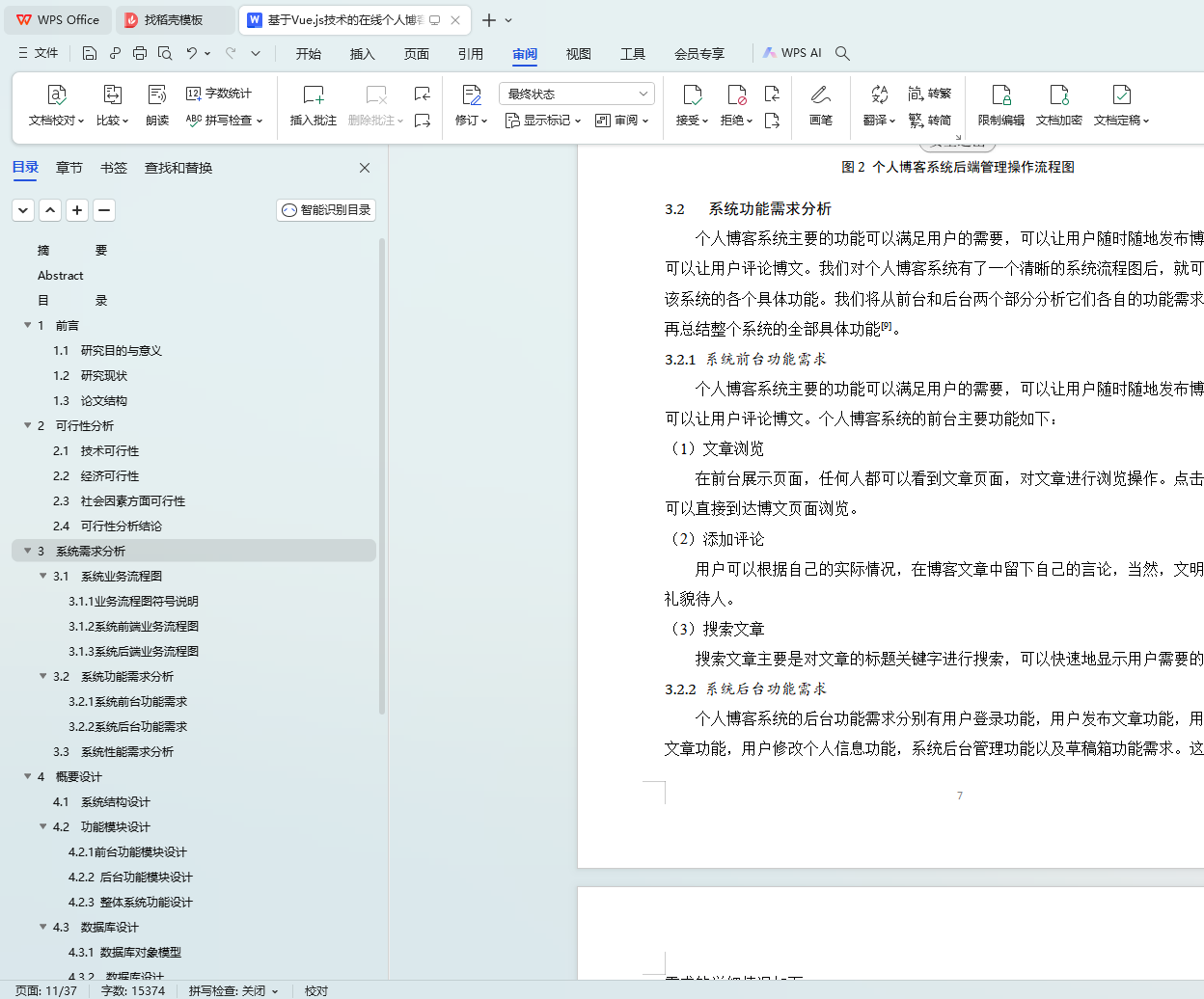The width and height of the screenshot is (1204, 999).
Task: Select the 画笔 pen tool
Action: 821,106
